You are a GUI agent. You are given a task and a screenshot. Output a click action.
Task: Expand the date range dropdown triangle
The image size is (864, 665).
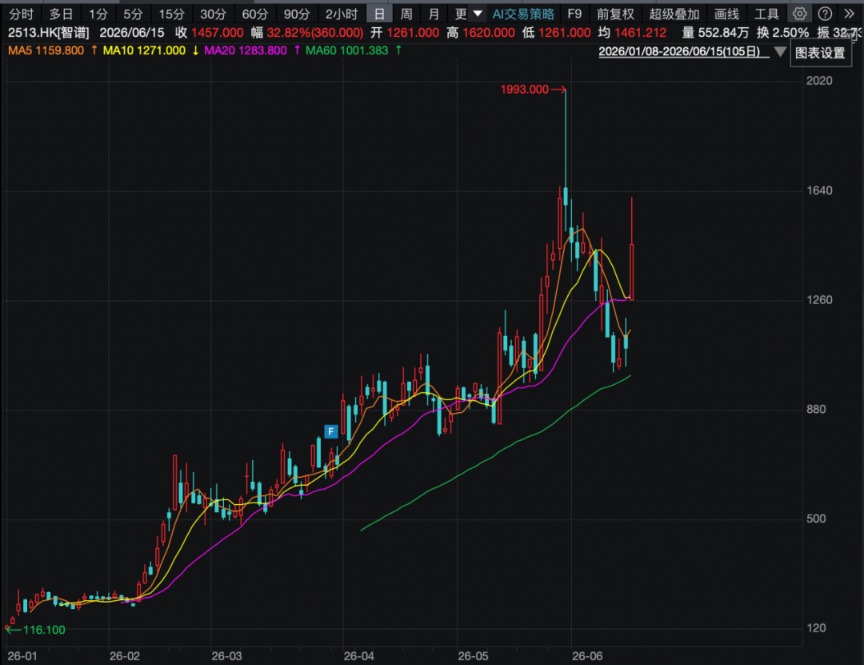[780, 52]
